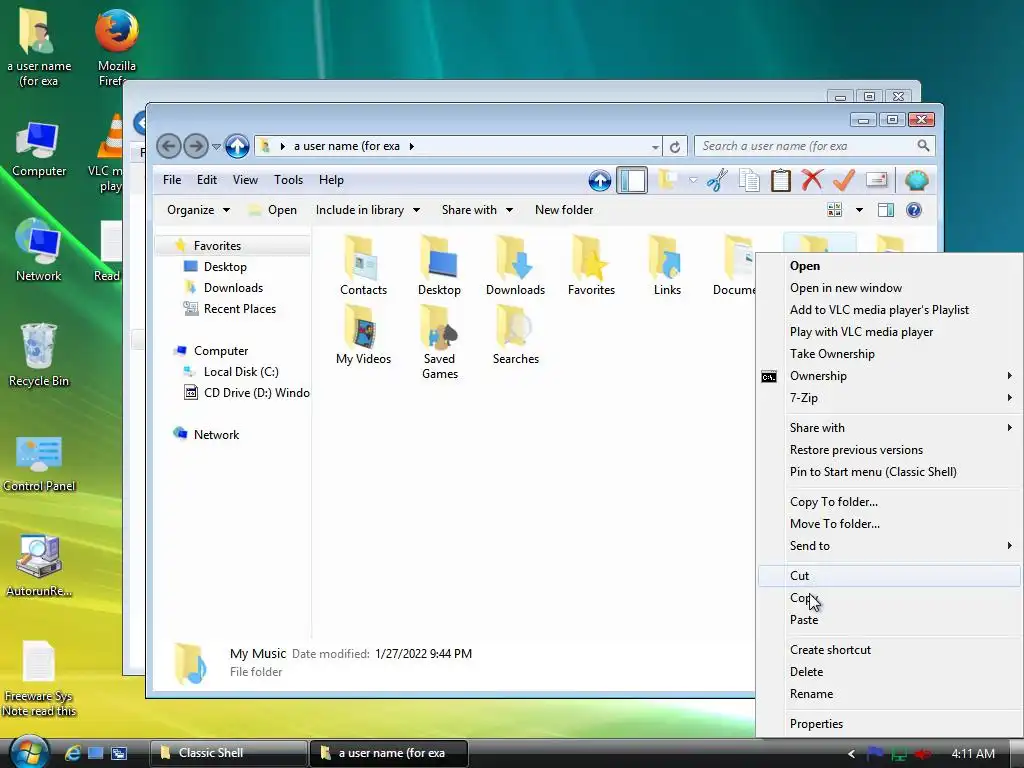Change your view icon button

tap(835, 210)
